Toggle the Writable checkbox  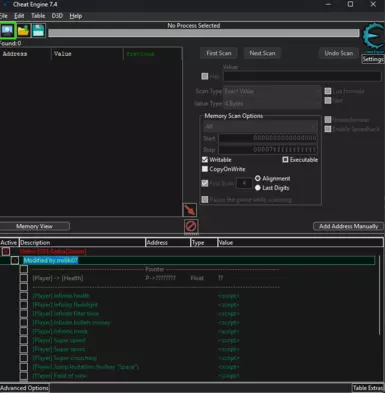tap(205, 160)
